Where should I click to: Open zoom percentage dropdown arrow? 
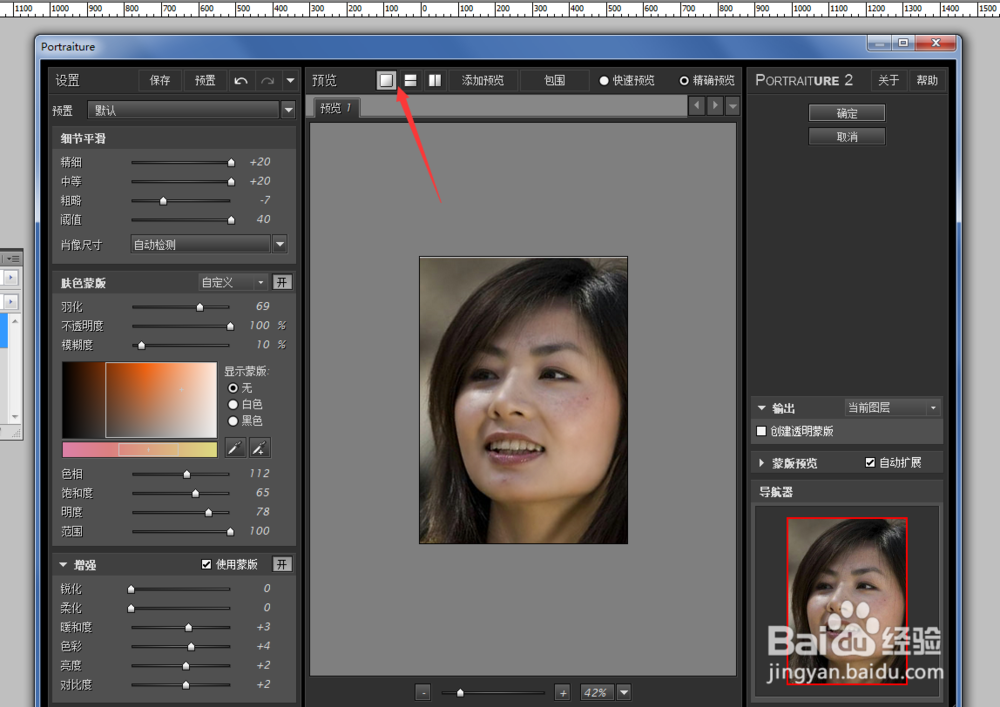pos(624,692)
